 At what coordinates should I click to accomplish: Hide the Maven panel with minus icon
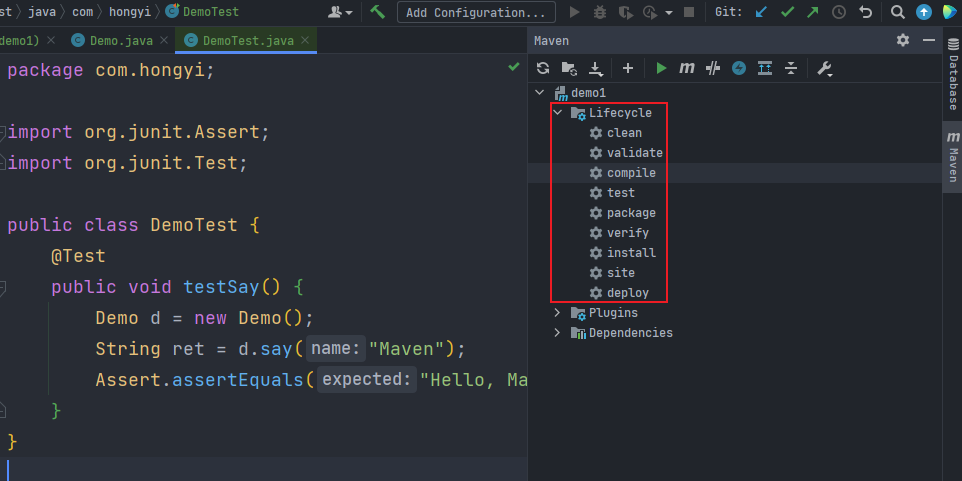(x=929, y=40)
